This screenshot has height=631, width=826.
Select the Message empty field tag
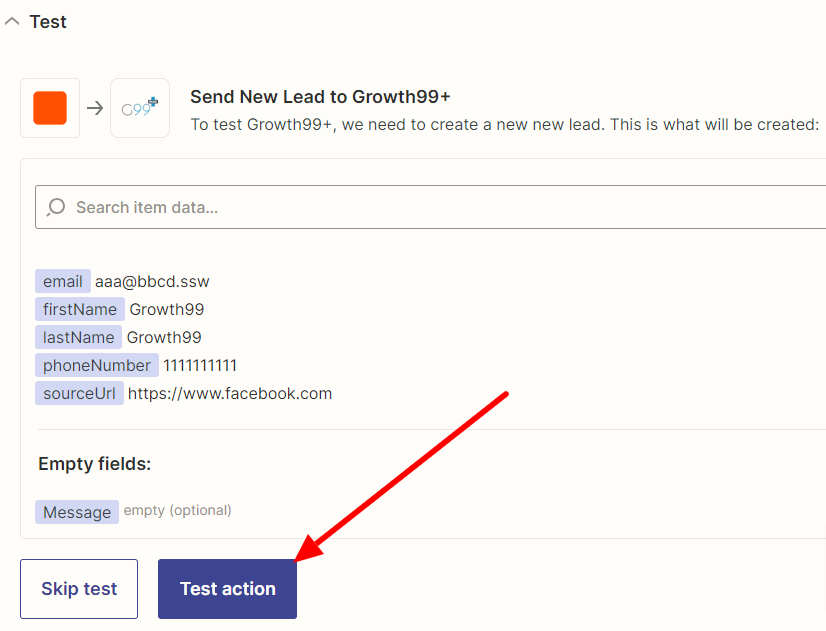tap(77, 512)
